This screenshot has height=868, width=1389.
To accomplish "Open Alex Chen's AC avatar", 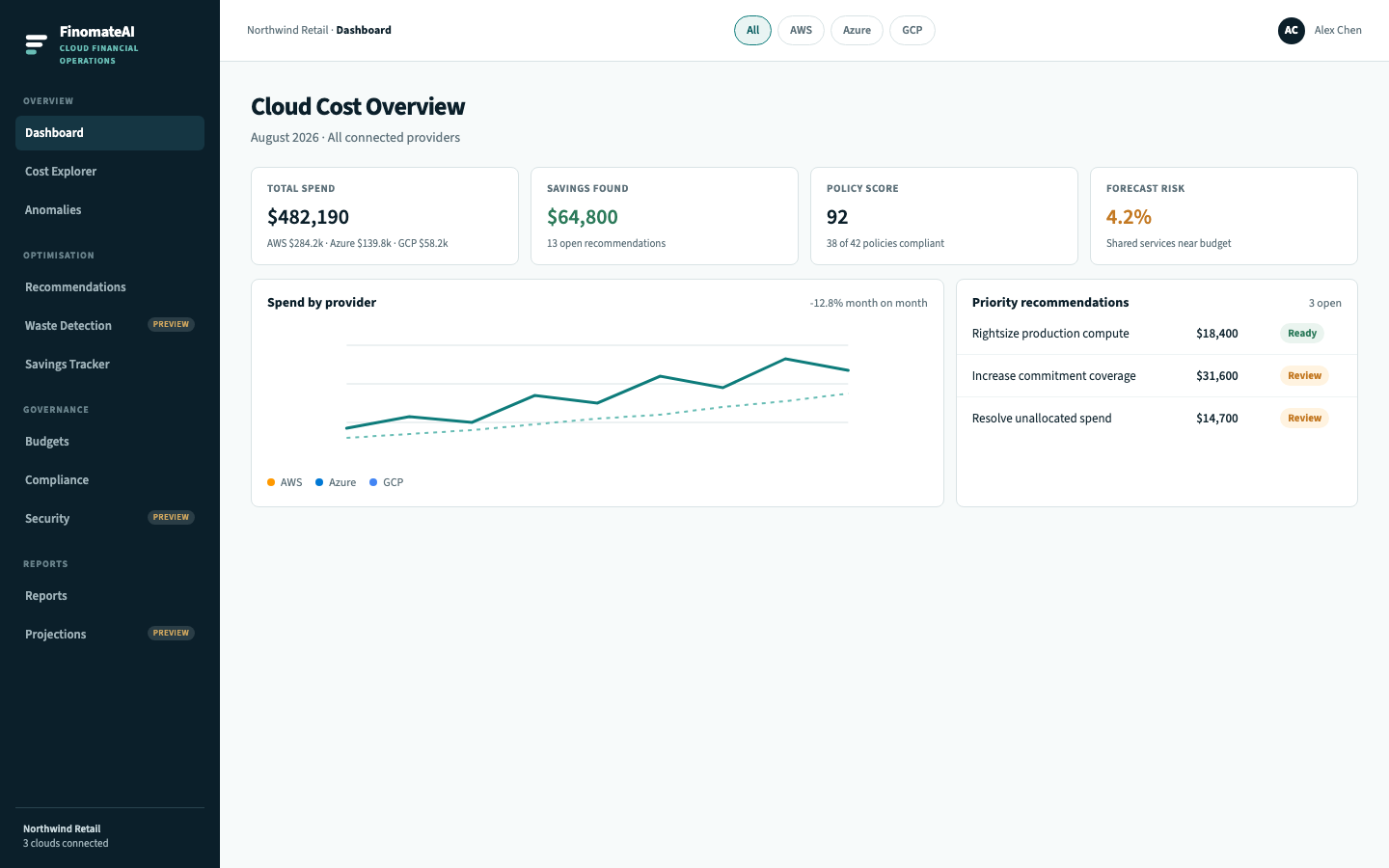I will [1292, 31].
